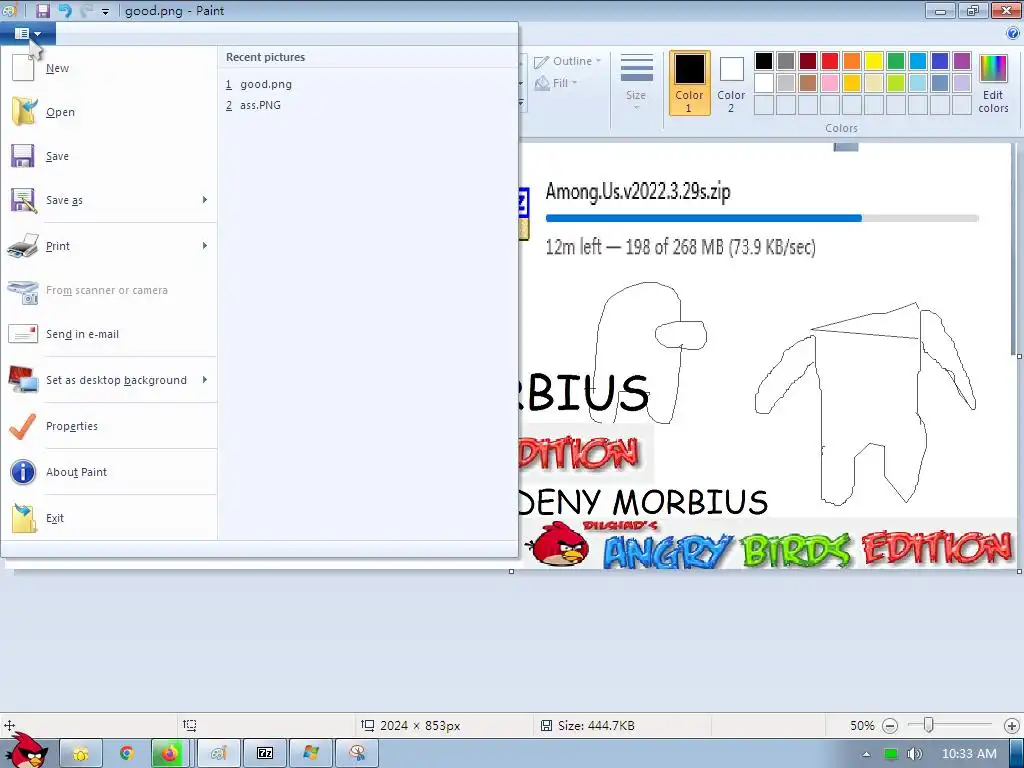1024x768 pixels.
Task: Click the volume speaker icon in system tray
Action: (x=916, y=754)
